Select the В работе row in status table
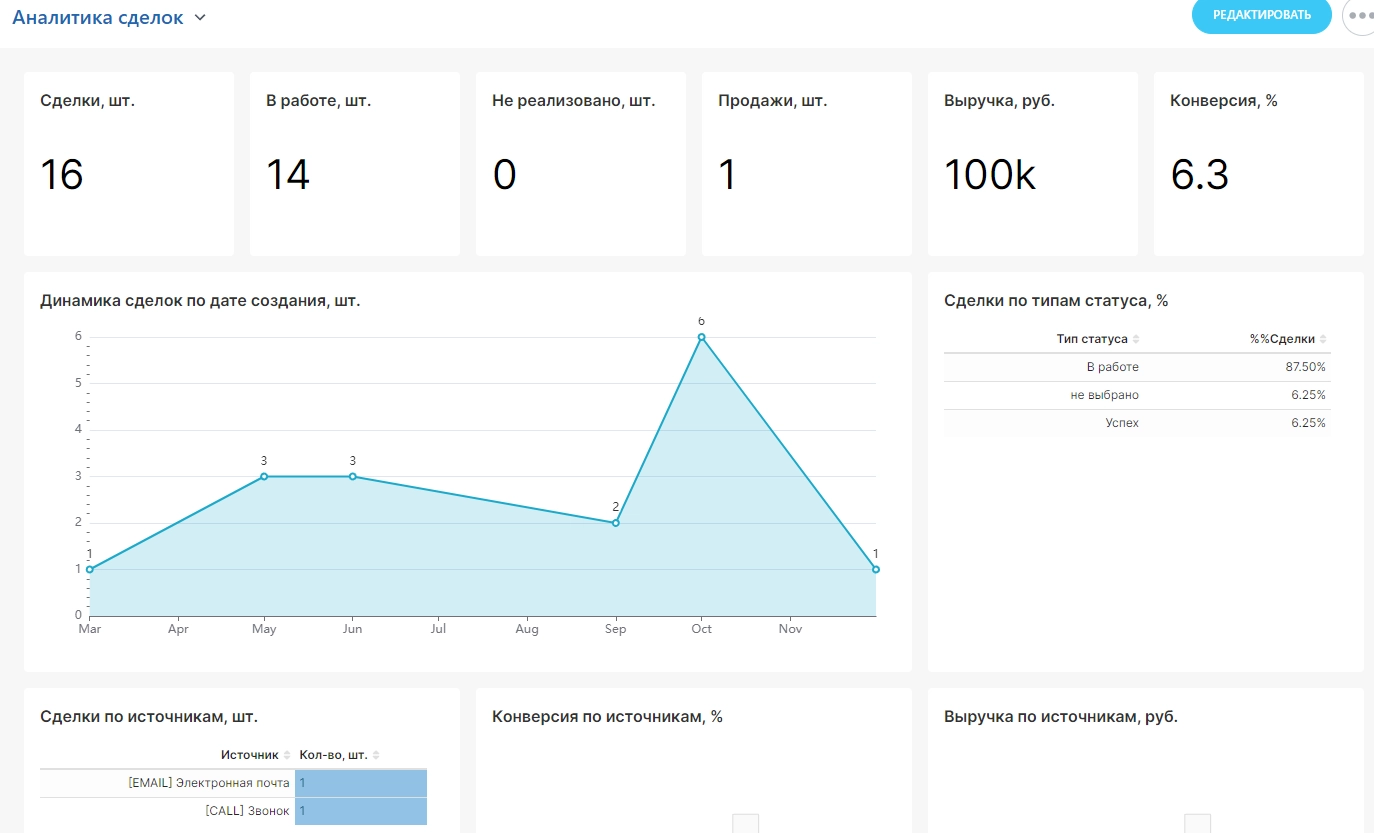Screen dimensions: 1374x833 click(1136, 367)
